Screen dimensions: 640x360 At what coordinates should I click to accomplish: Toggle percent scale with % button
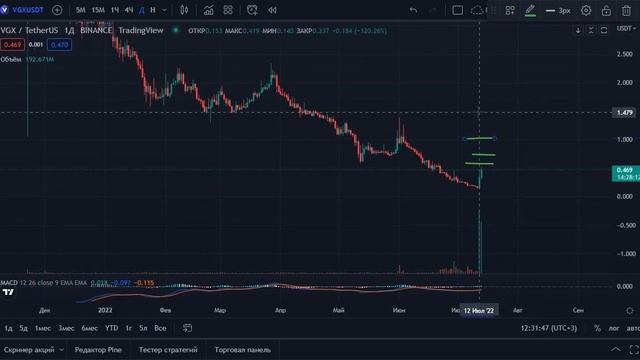(597, 328)
